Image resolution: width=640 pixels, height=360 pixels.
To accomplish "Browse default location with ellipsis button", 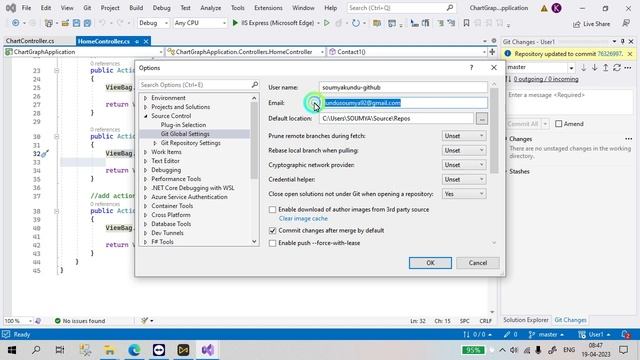I will pos(482,118).
